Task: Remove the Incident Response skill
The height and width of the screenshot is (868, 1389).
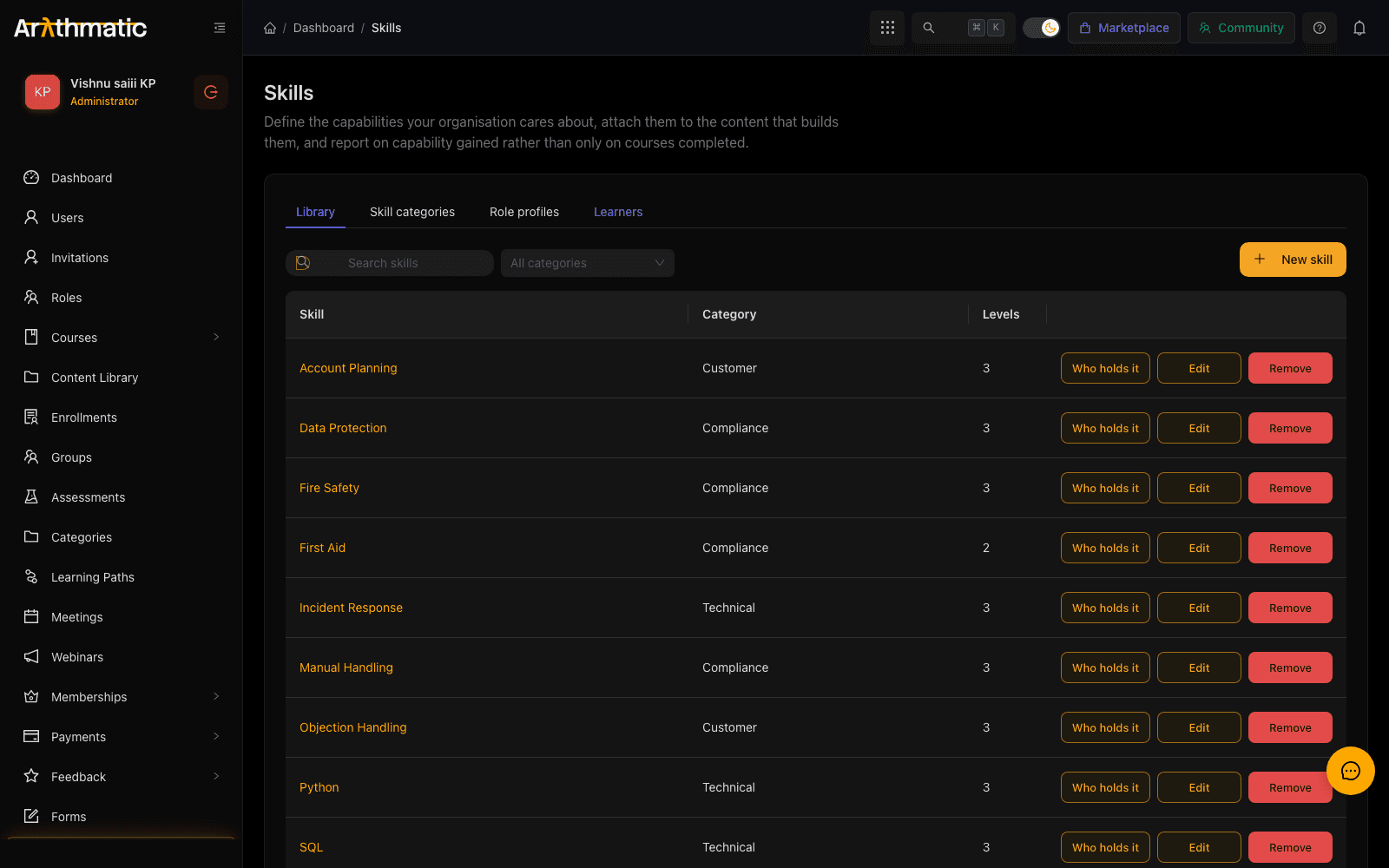Action: tap(1290, 608)
